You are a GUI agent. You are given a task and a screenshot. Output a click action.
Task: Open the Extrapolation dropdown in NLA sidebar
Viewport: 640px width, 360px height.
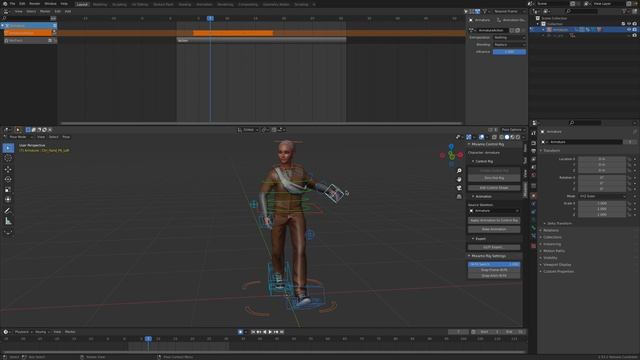point(509,38)
